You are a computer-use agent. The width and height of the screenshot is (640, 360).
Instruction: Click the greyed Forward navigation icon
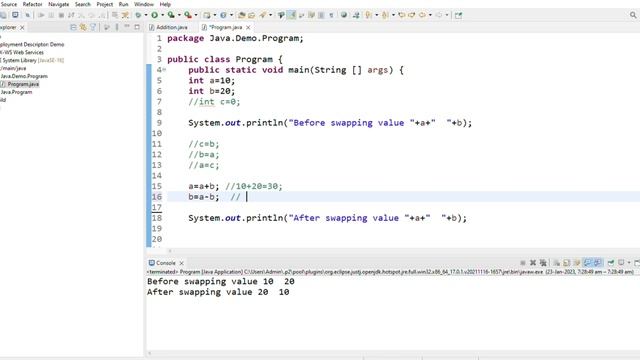(x=439, y=15)
